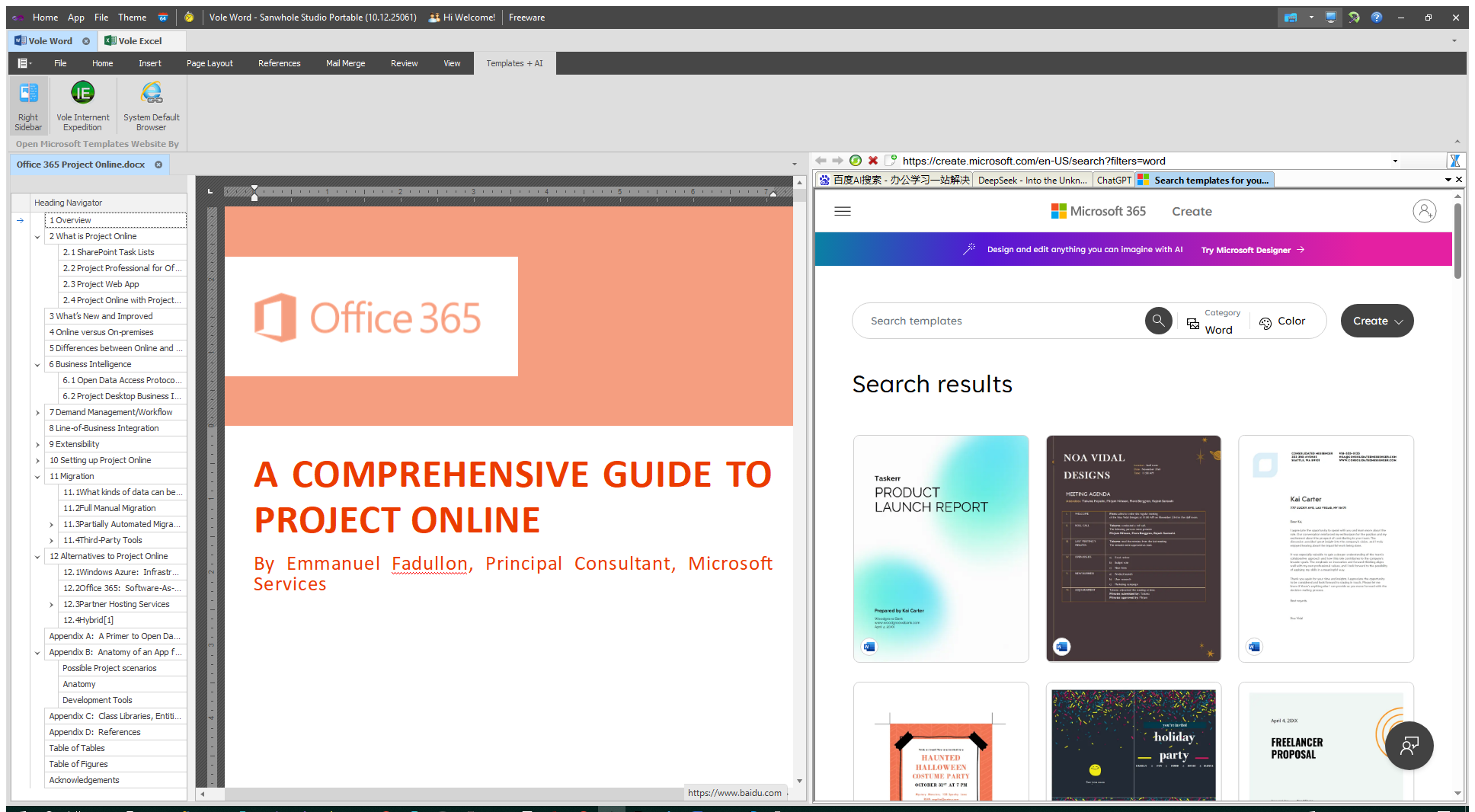This screenshot has width=1475, height=812.
Task: Stop page loading with red X icon
Action: click(873, 161)
